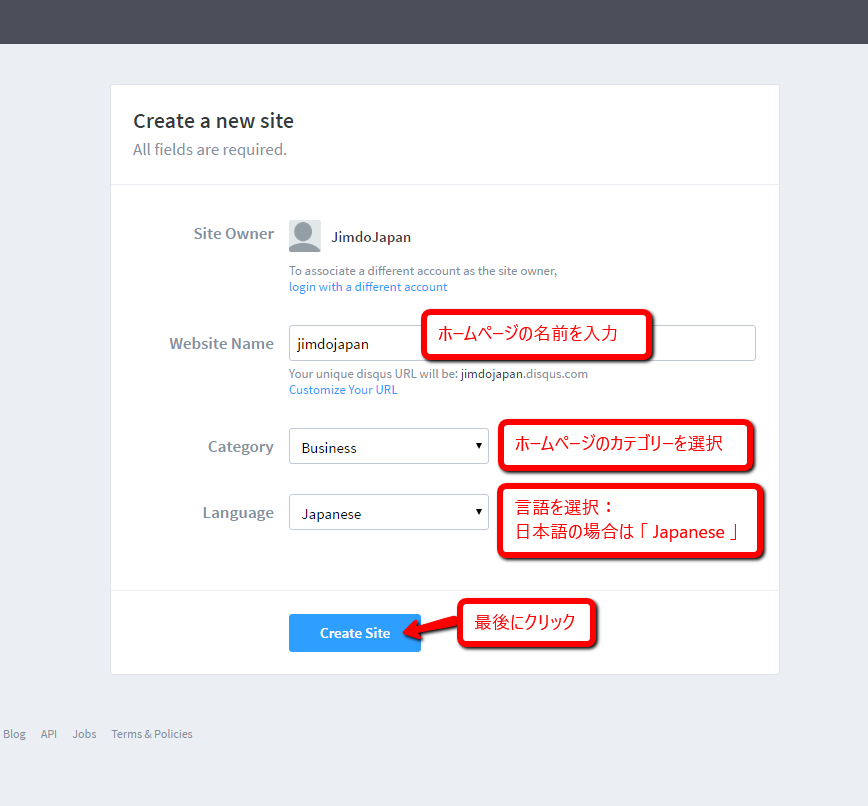This screenshot has height=806, width=868.
Task: Open the Blog footer link
Action: [14, 733]
